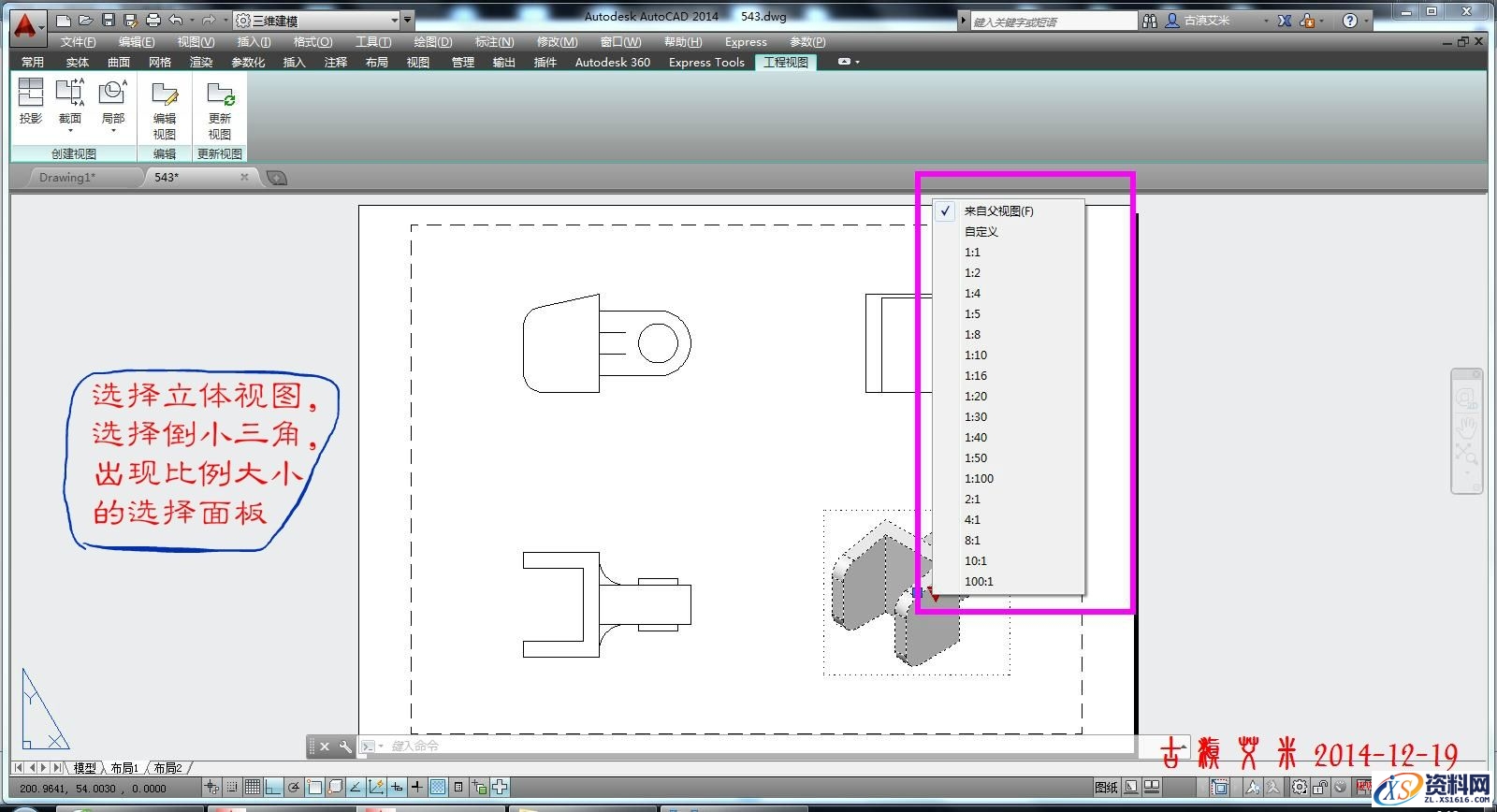
Task: Toggle grid display in status bar
Action: click(253, 788)
